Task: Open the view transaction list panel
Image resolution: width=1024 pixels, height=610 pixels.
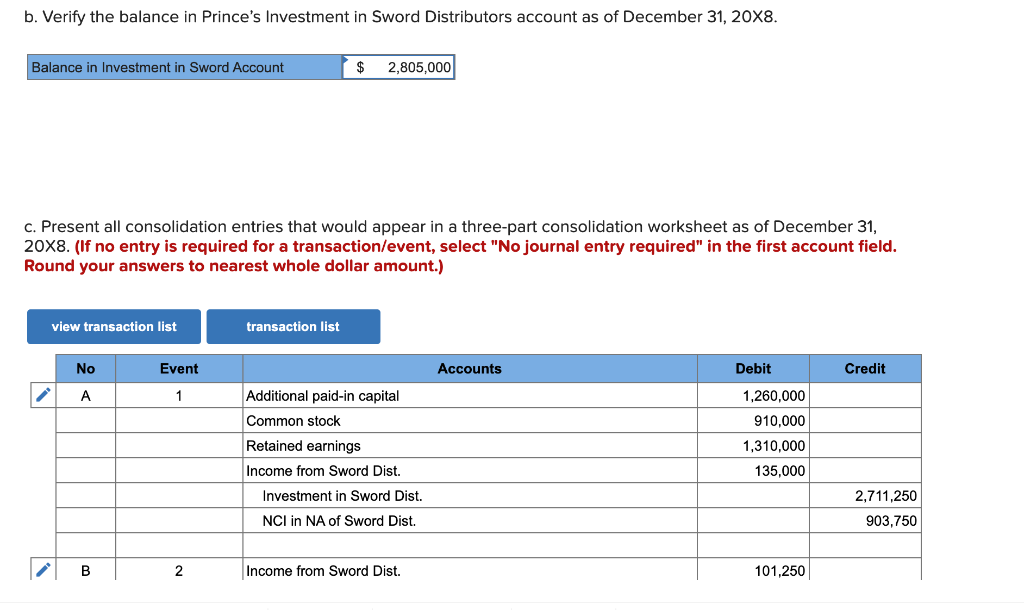Action: click(113, 326)
